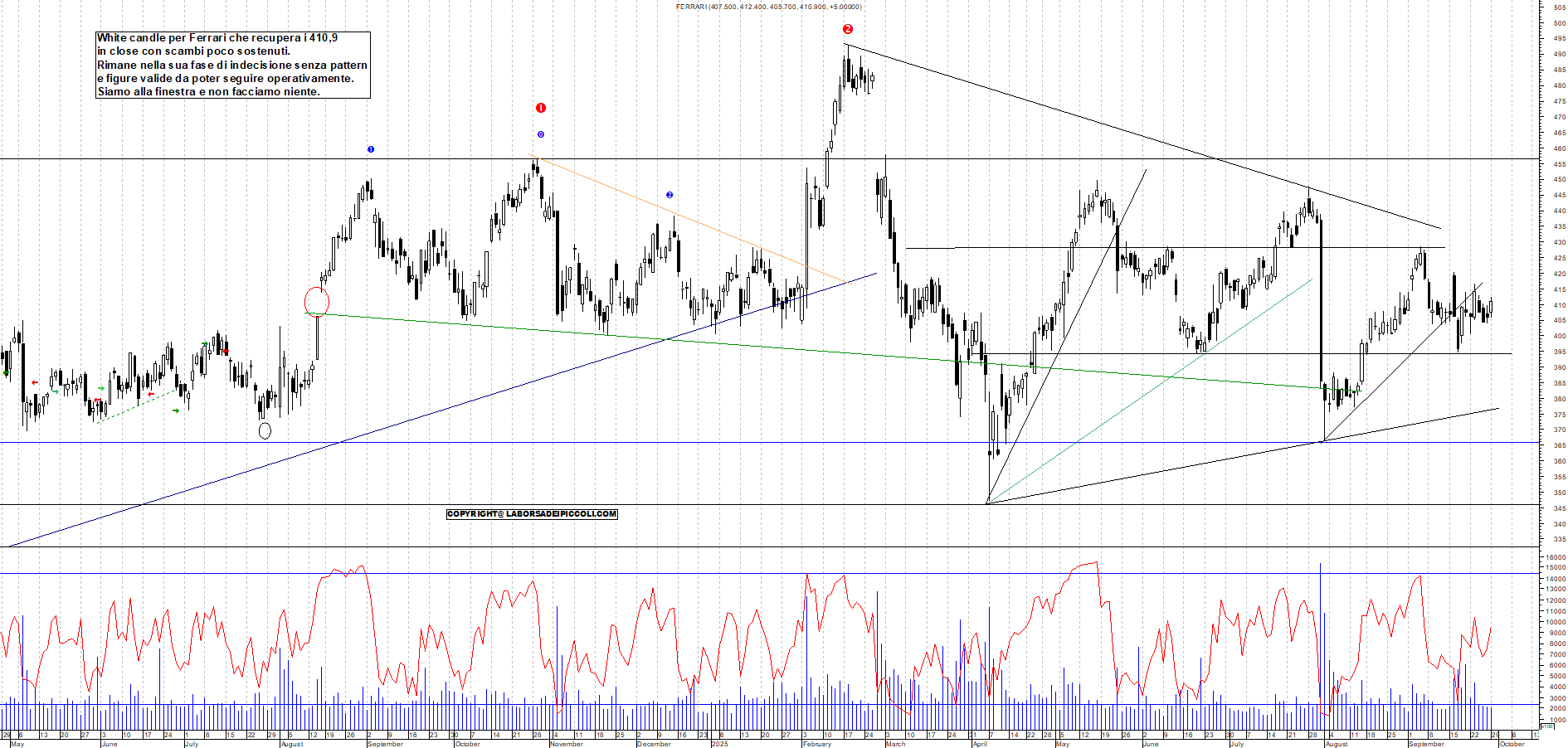The image size is (1568, 748).
Task: Select the 16000 volume label on right axis
Action: pyautogui.click(x=1555, y=557)
